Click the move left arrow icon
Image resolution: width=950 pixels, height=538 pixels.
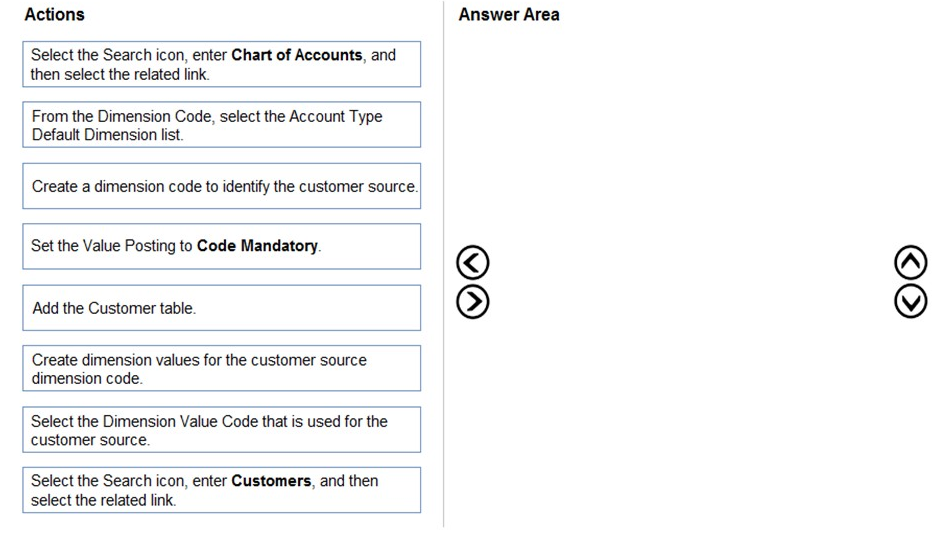pos(472,263)
